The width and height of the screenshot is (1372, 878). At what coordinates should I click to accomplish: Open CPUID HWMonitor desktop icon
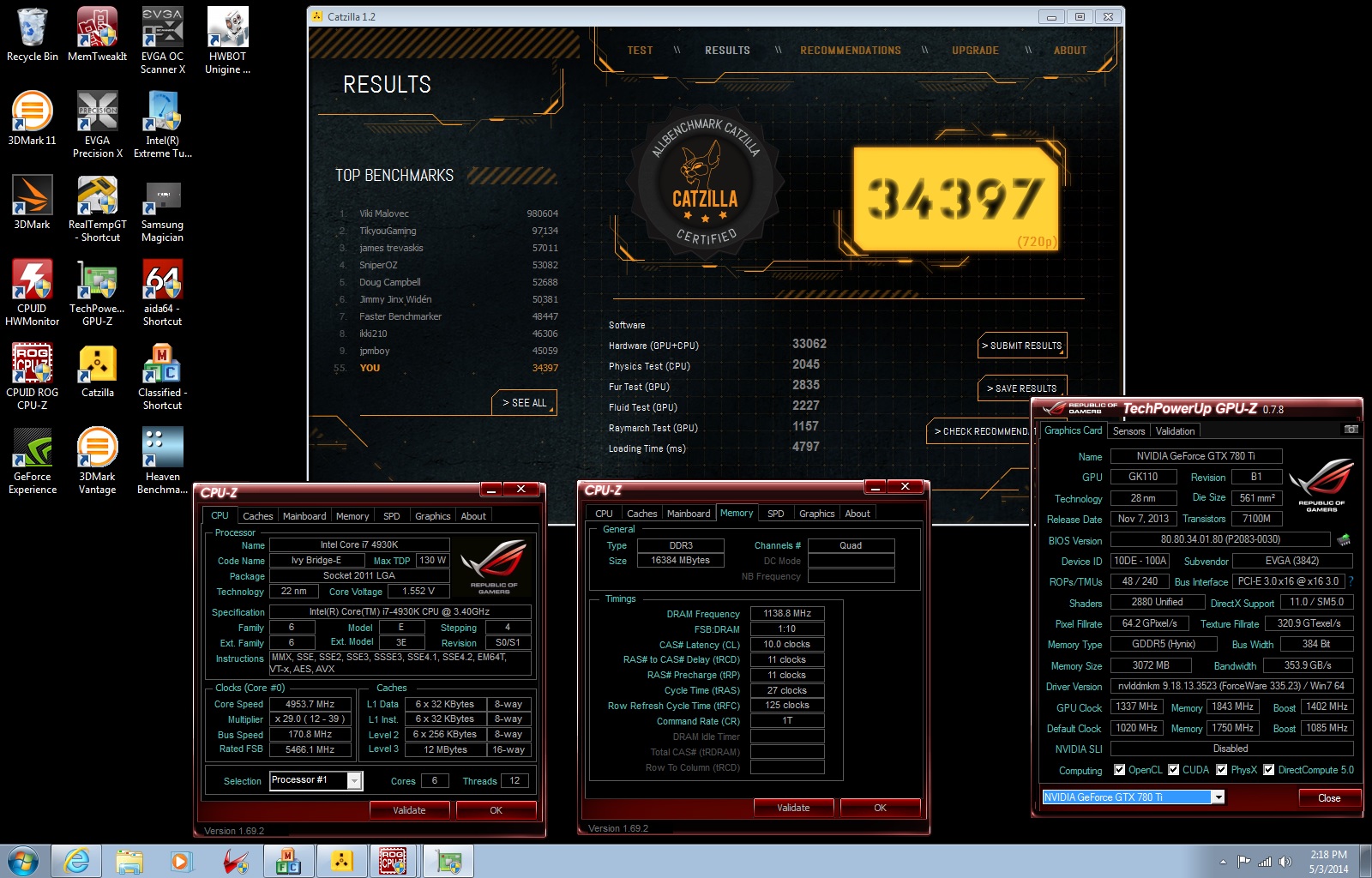pos(33,292)
